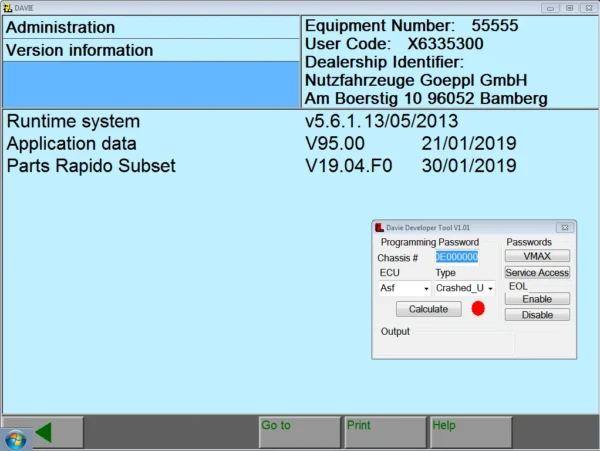Click the Runtime system label
The height and width of the screenshot is (451, 600).
coord(73,121)
